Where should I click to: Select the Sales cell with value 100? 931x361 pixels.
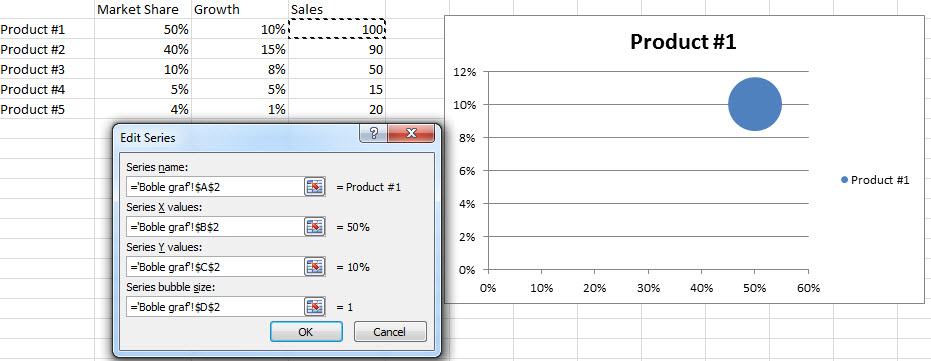(337, 29)
